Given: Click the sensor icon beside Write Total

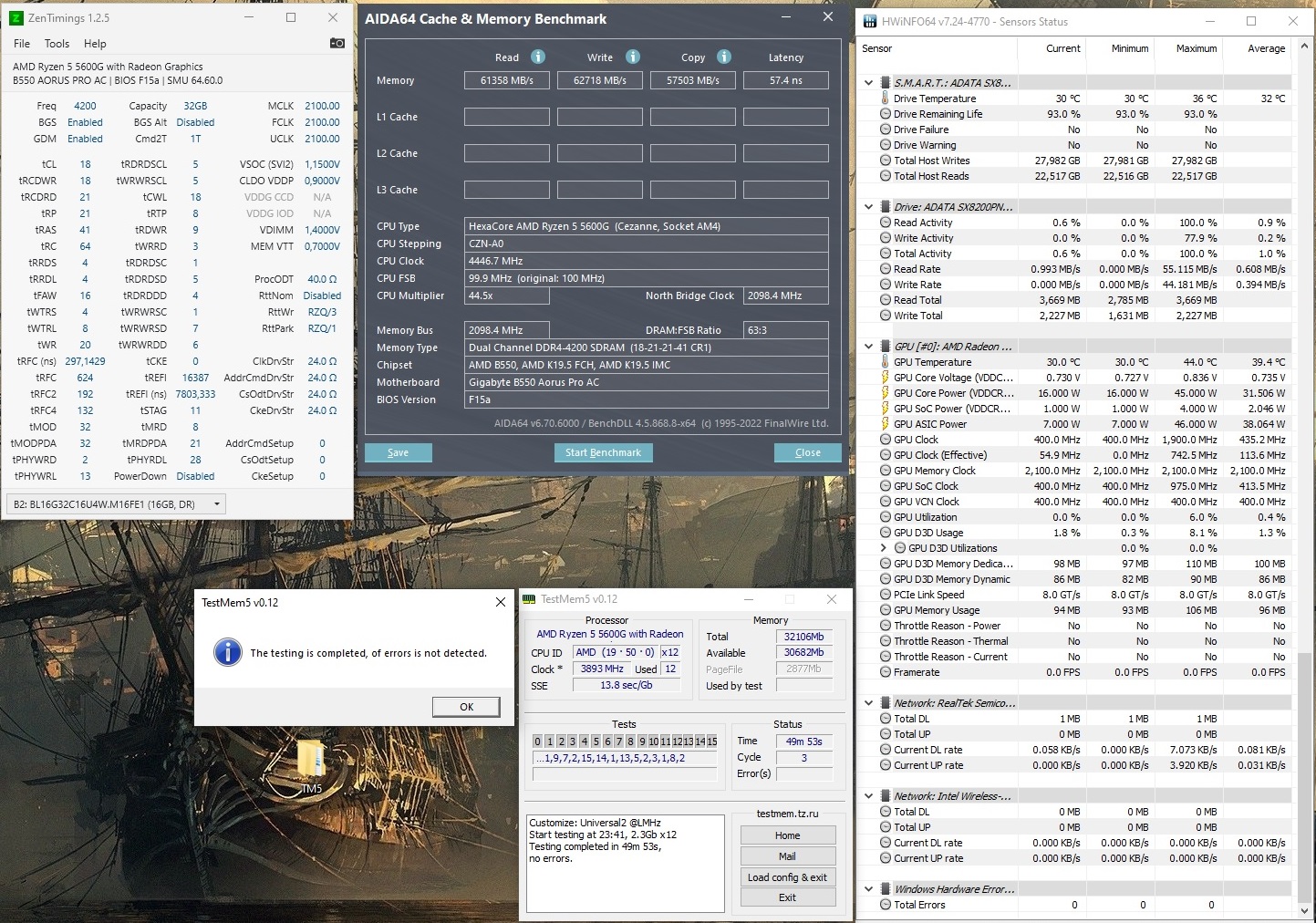Looking at the screenshot, I should point(885,316).
